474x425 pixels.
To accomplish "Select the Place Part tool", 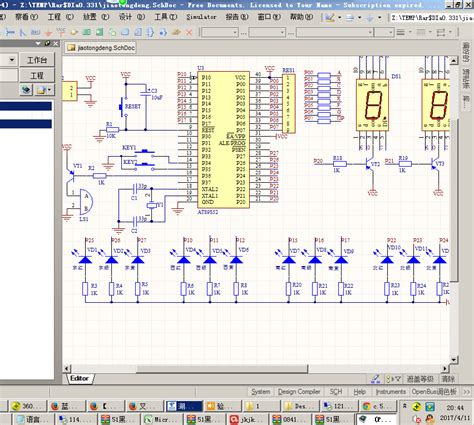I will point(74,32).
